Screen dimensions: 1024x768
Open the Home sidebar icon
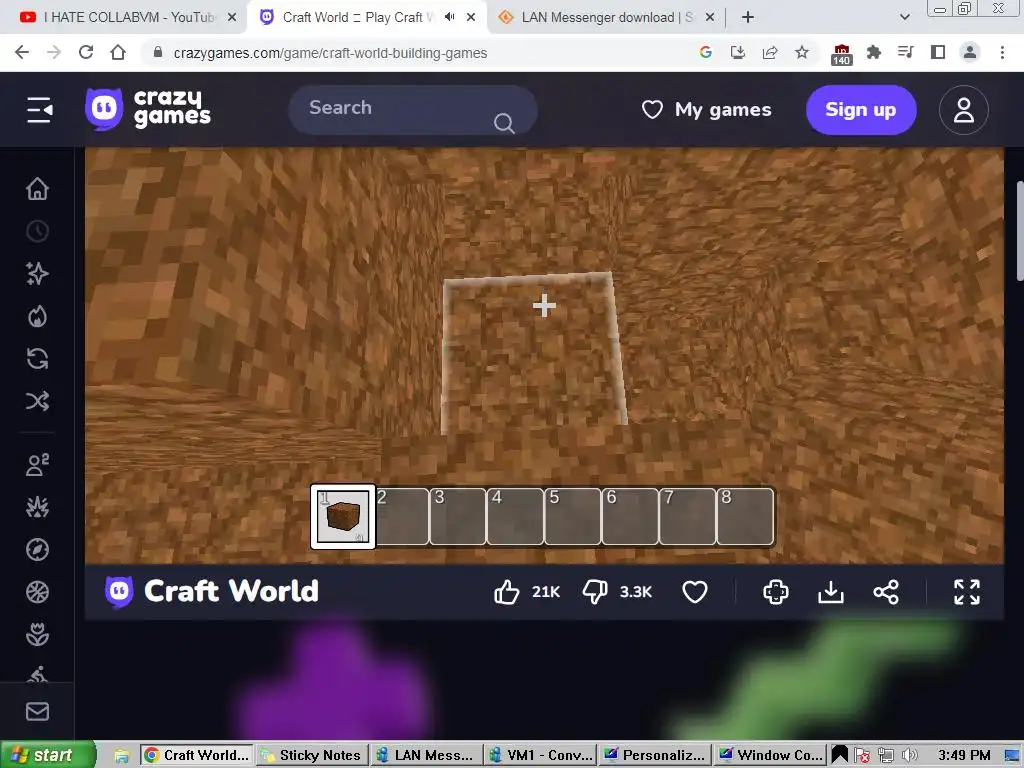pyautogui.click(x=37, y=189)
